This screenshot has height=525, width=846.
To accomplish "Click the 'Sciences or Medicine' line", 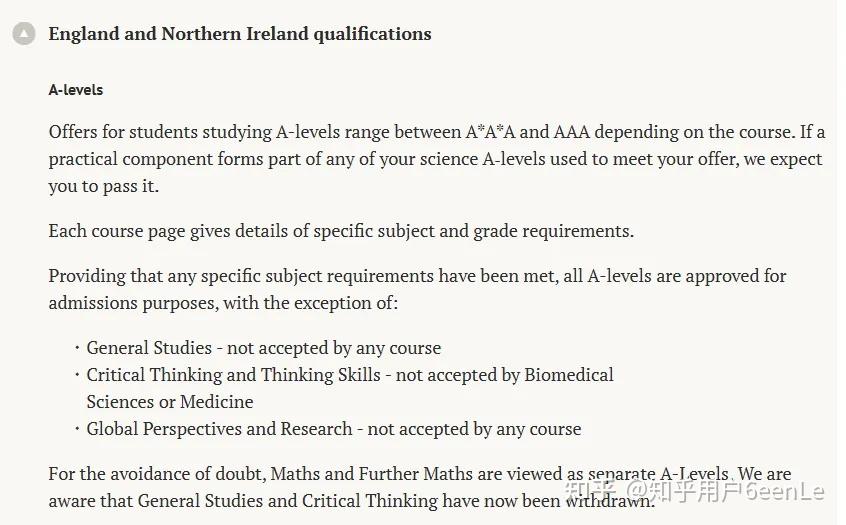I will point(170,402).
